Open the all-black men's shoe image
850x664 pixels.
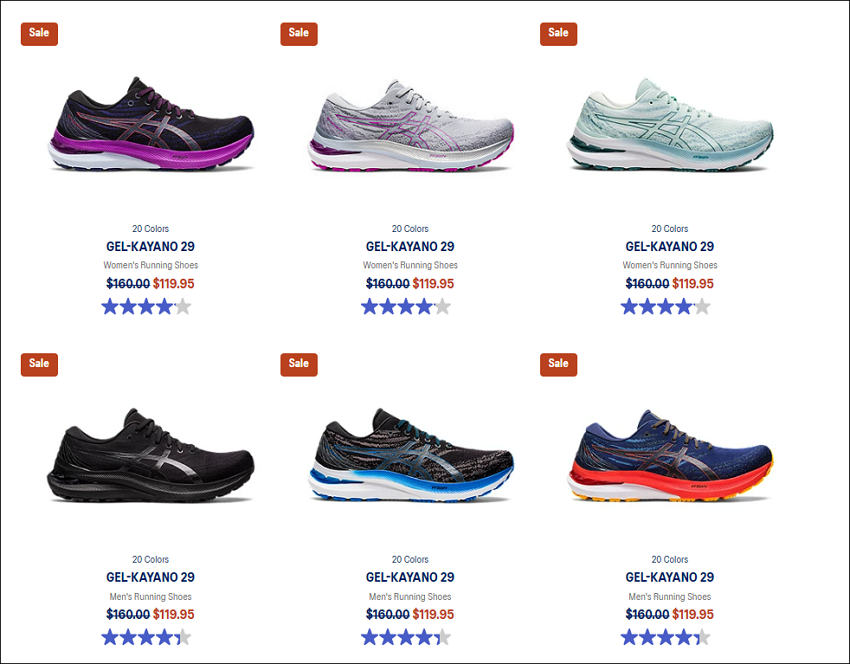[151, 455]
